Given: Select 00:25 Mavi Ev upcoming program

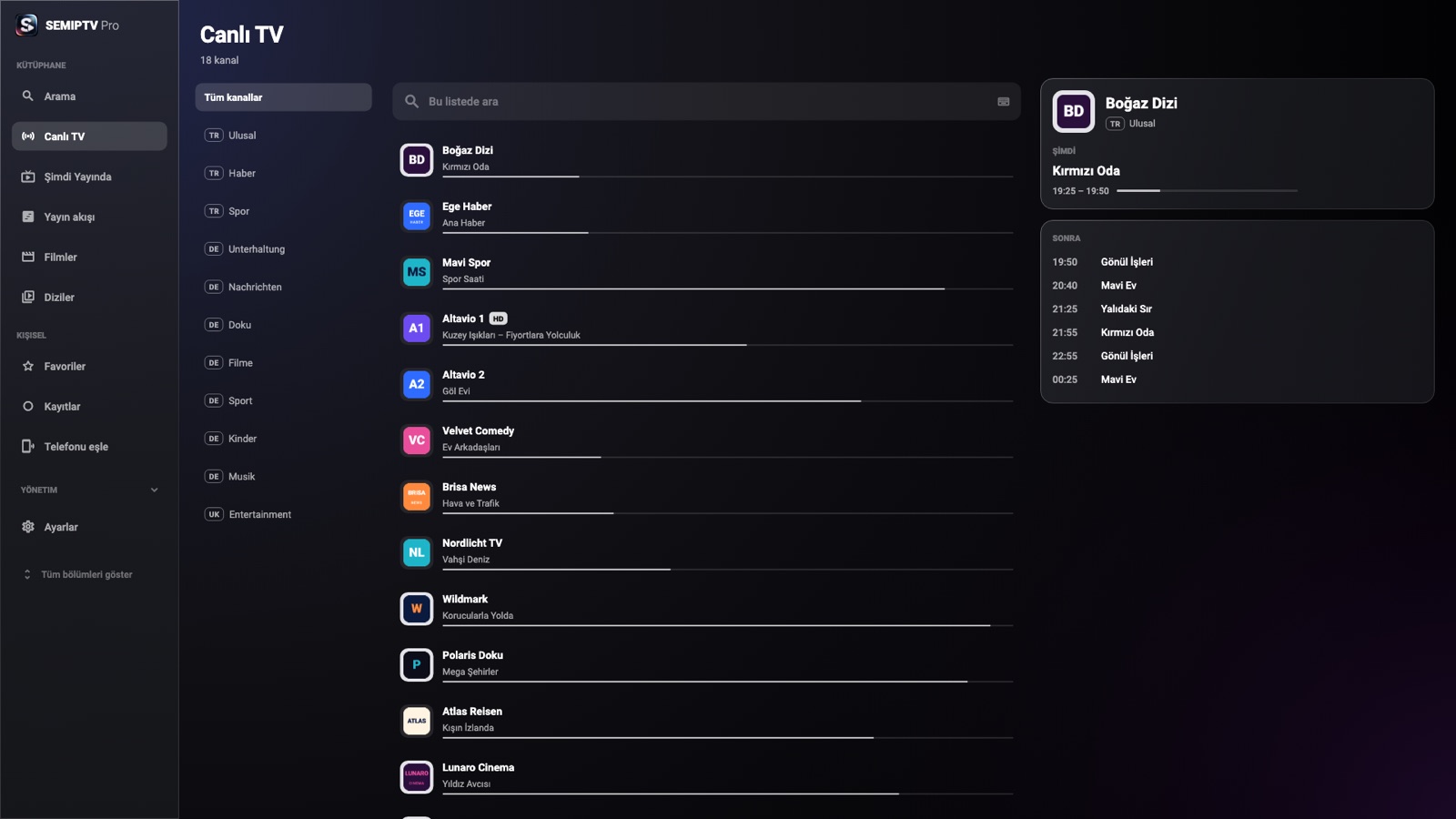Looking at the screenshot, I should click(x=1237, y=379).
